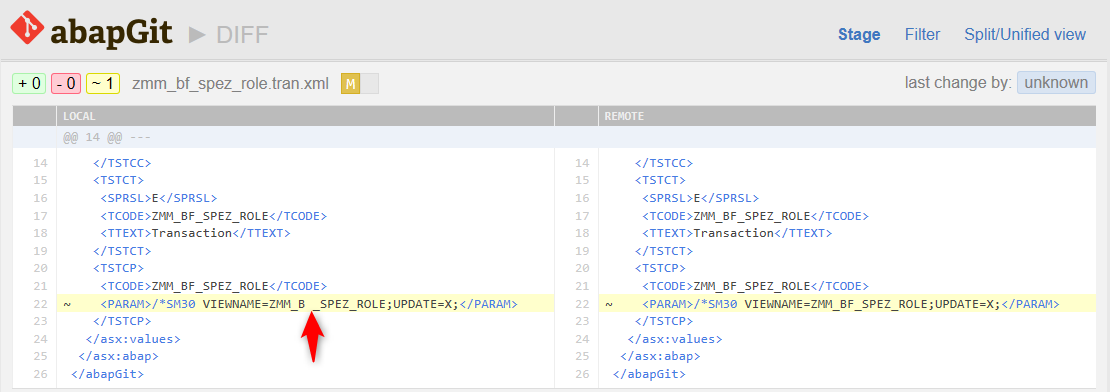Switch using Split/Unified view link
Screen dimensions: 1110x392
point(1024,35)
